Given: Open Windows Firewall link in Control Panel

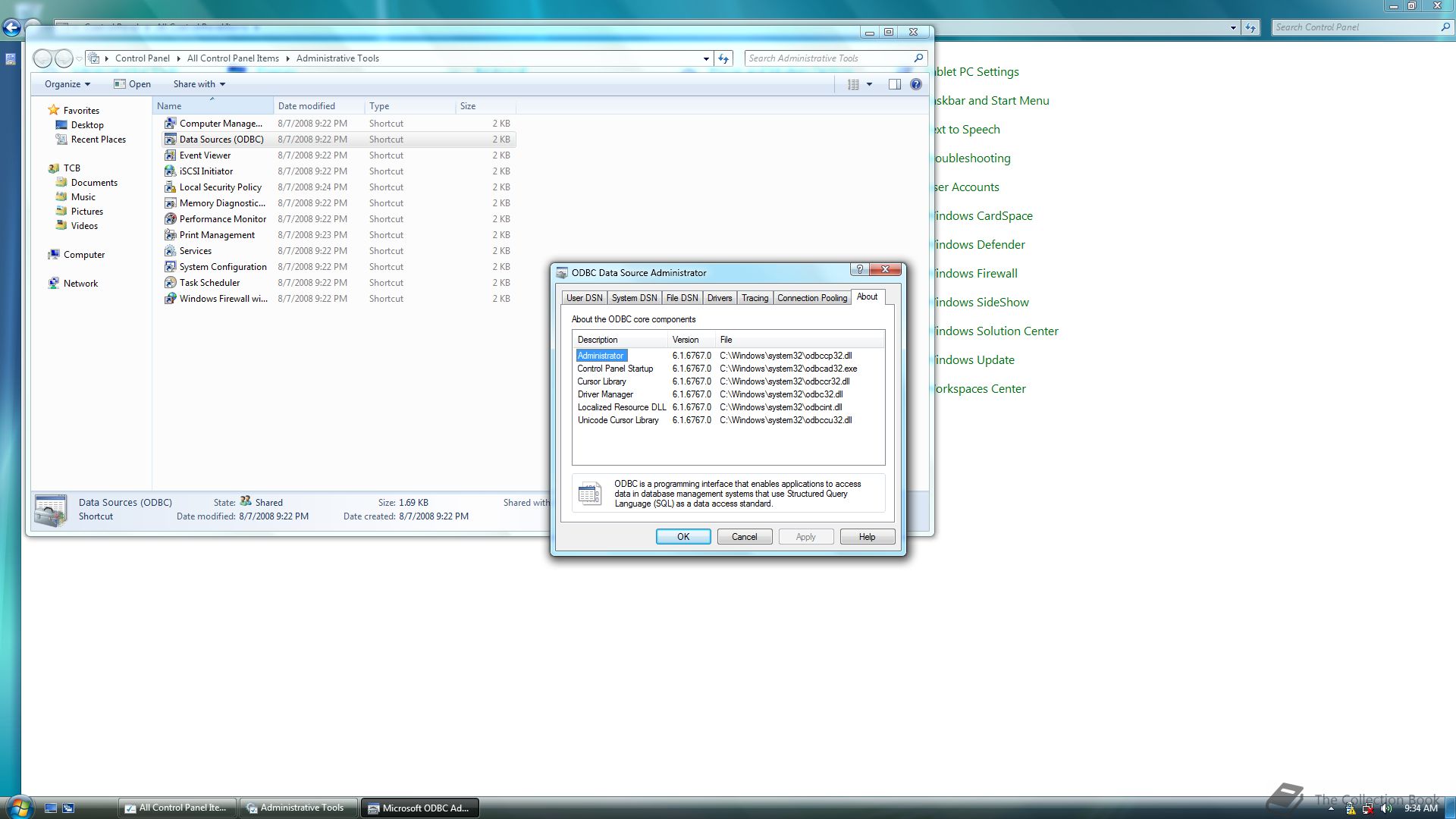Looking at the screenshot, I should [976, 273].
